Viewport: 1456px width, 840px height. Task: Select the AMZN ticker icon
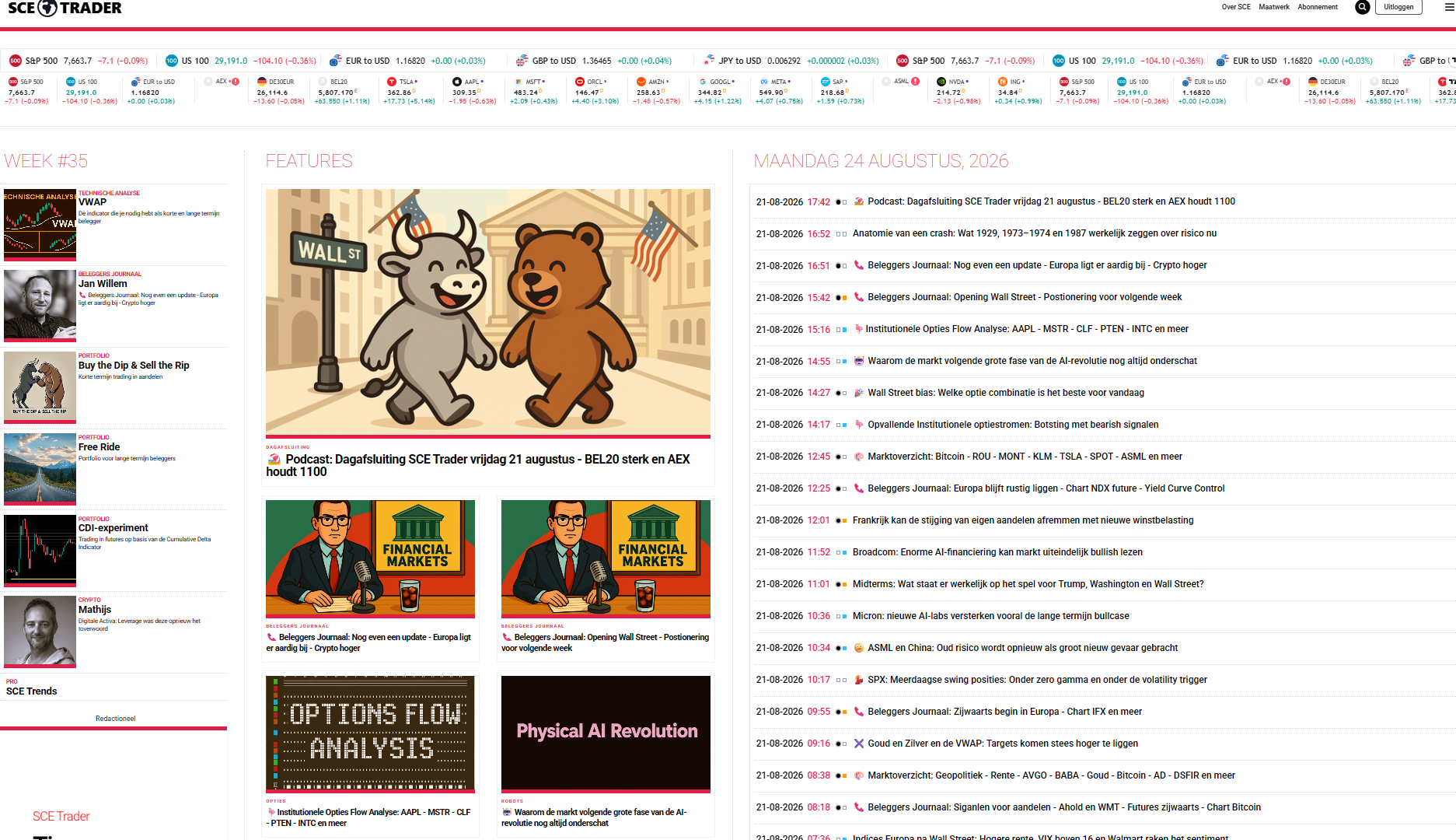[641, 82]
